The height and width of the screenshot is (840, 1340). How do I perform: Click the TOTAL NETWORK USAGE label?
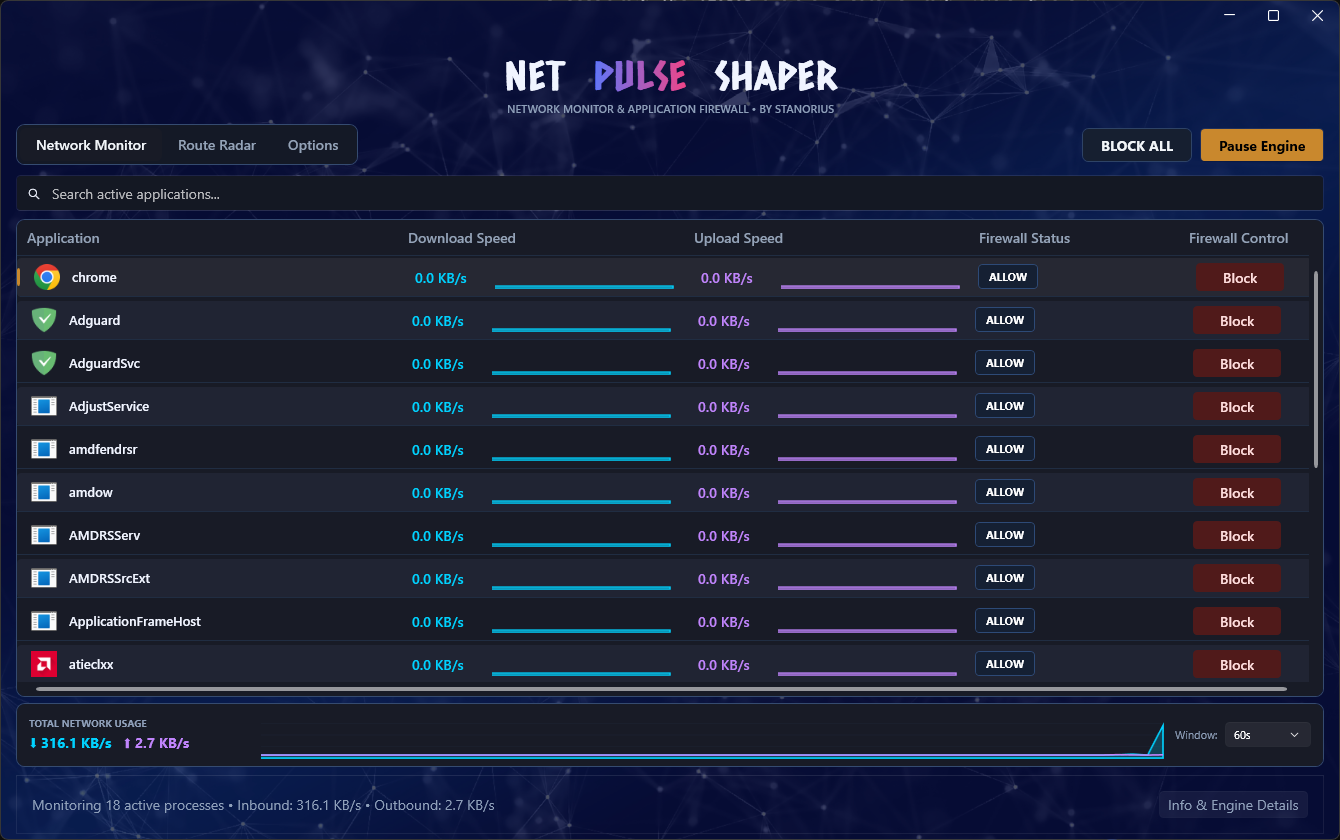pyautogui.click(x=88, y=723)
